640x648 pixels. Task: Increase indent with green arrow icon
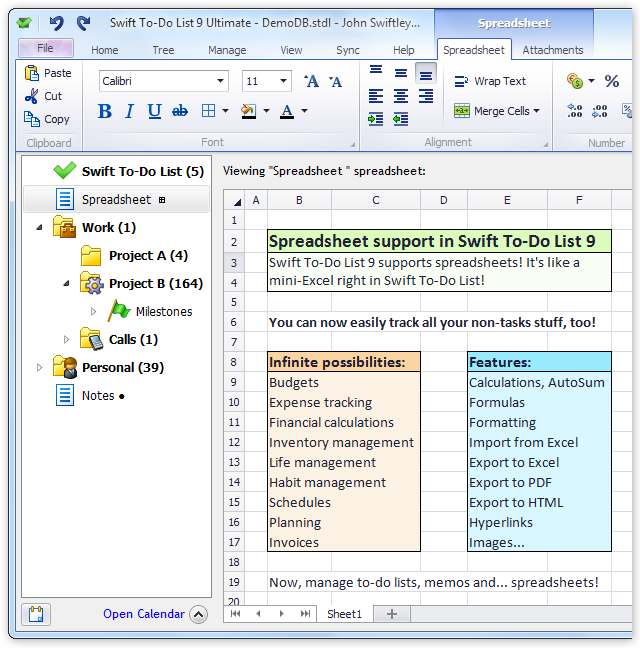376,119
